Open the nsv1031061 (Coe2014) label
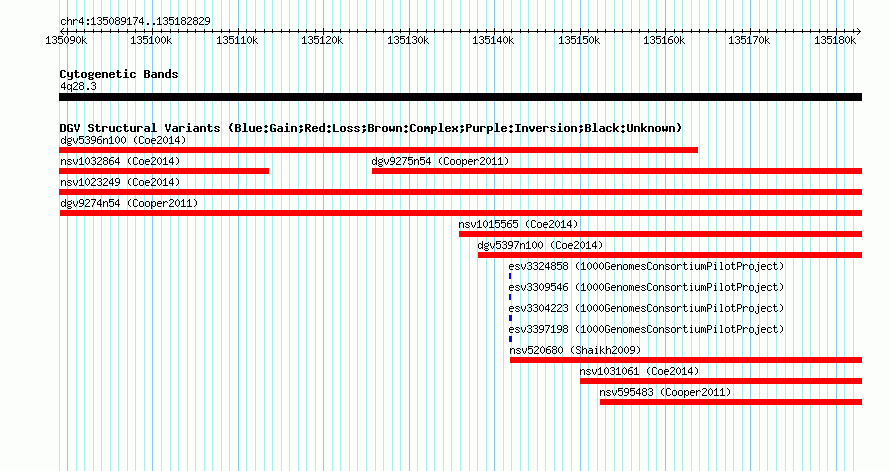This screenshot has width=890, height=471. 639,371
